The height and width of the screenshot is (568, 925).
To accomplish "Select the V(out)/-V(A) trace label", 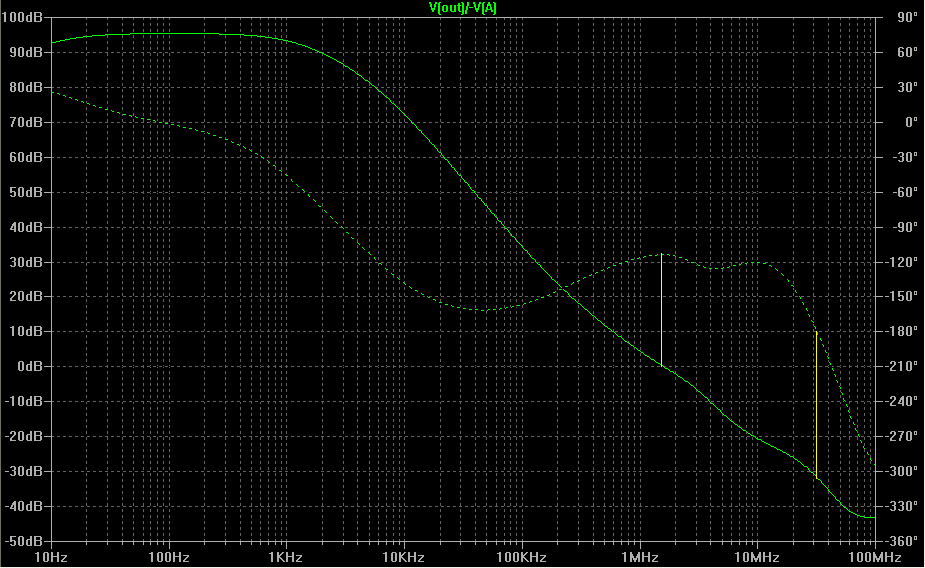I will [x=462, y=8].
